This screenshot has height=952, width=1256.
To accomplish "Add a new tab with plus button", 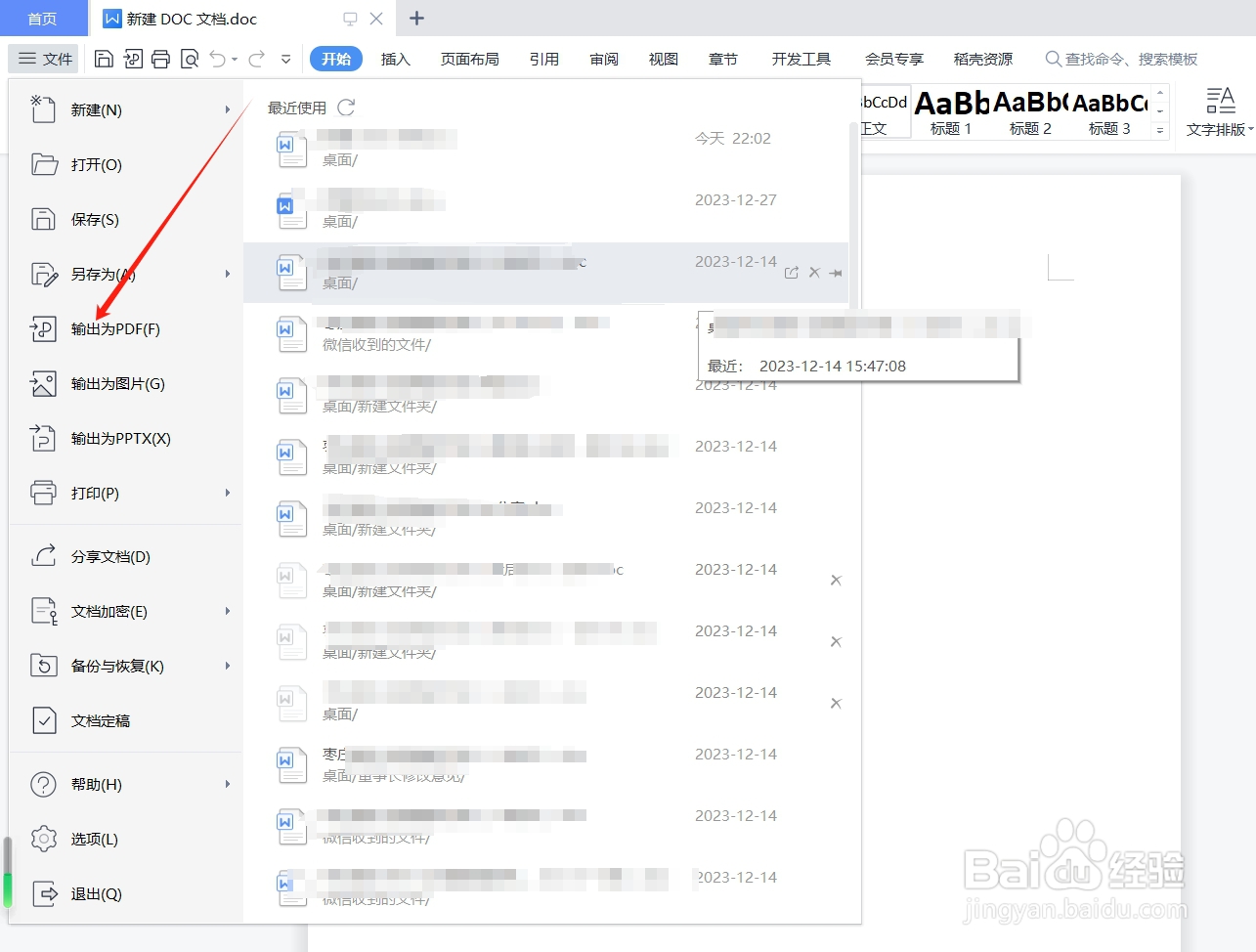I will [416, 18].
